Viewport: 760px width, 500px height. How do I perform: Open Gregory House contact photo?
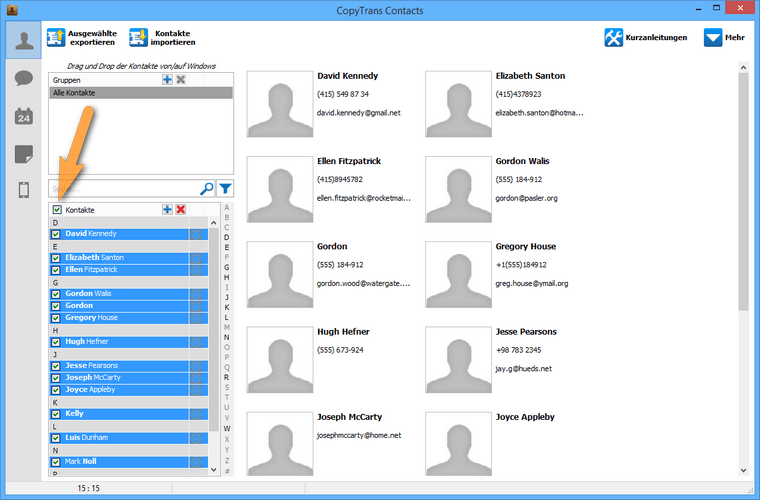[458, 274]
